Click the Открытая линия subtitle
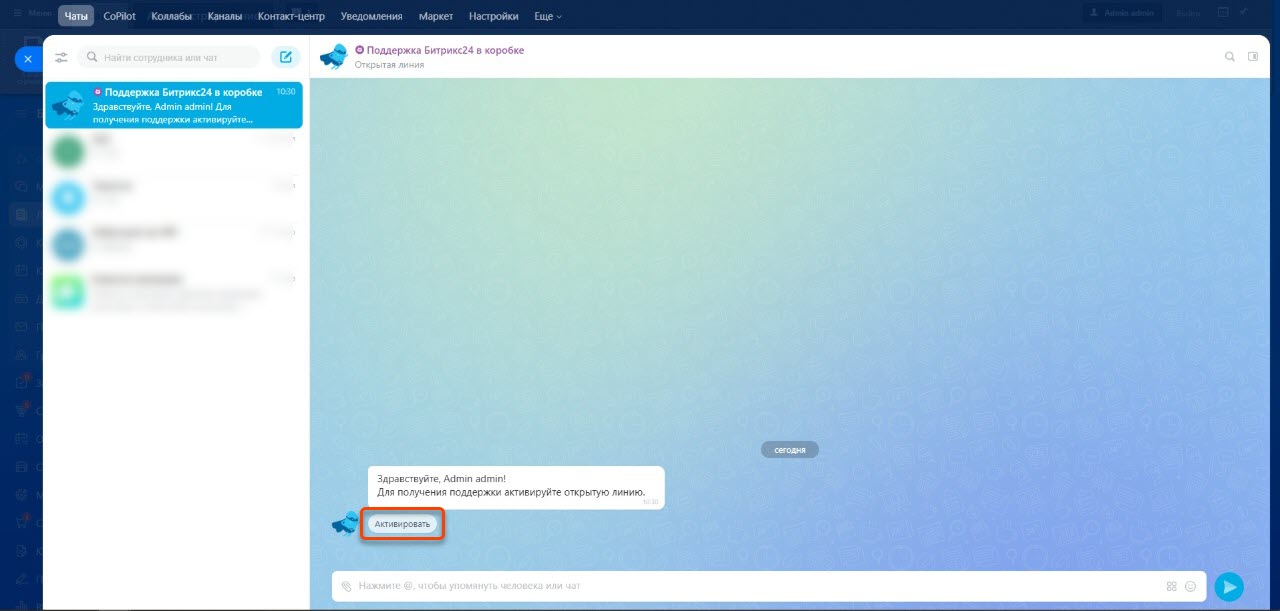This screenshot has height=611, width=1280. 389,65
